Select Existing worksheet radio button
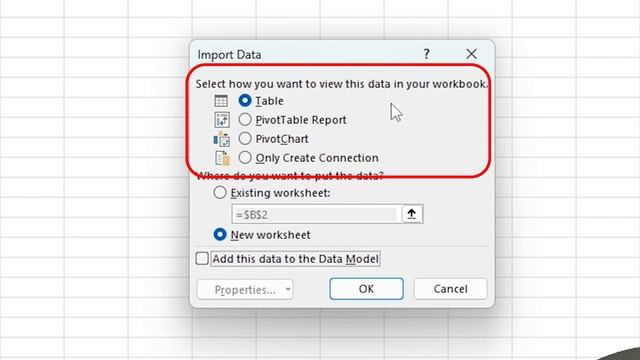 point(220,193)
